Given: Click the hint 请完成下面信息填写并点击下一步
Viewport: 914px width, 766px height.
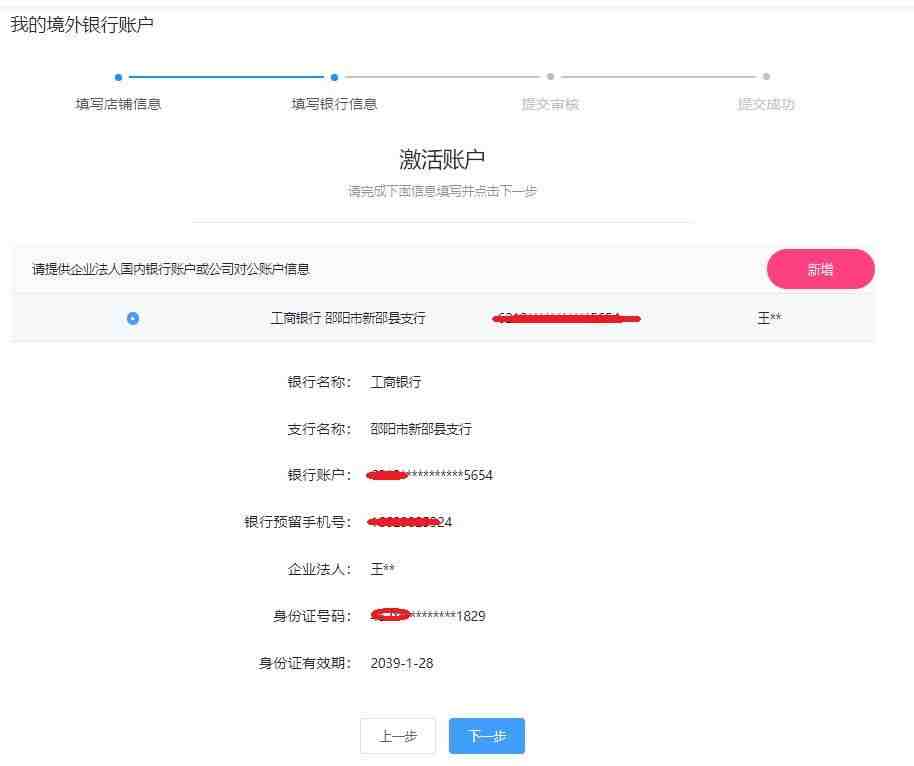Looking at the screenshot, I should coord(442,191).
